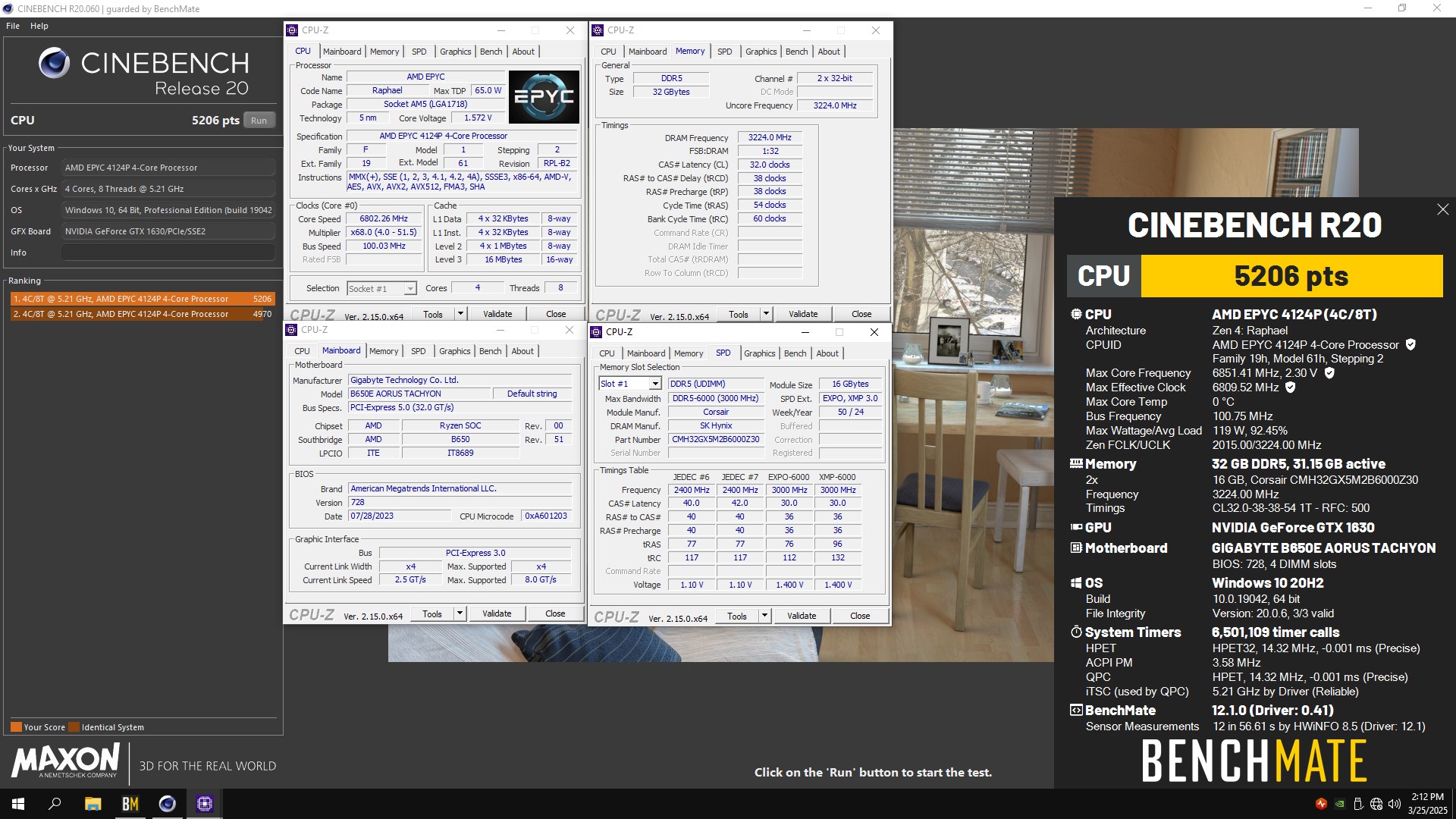
Task: Open Tools dropdown arrow in CPU-Z Memory window
Action: pyautogui.click(x=766, y=314)
